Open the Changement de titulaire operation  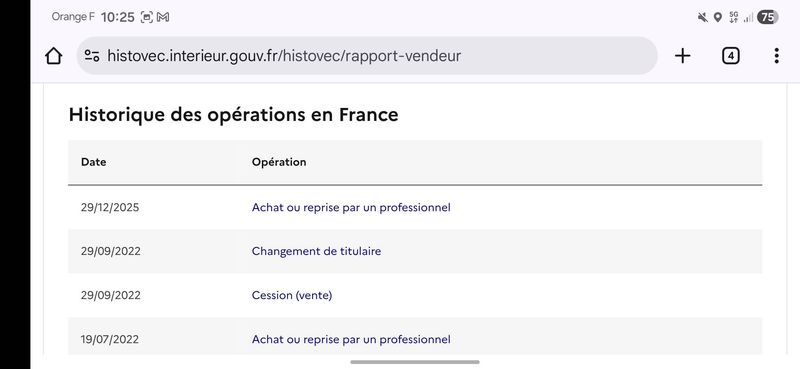point(316,252)
